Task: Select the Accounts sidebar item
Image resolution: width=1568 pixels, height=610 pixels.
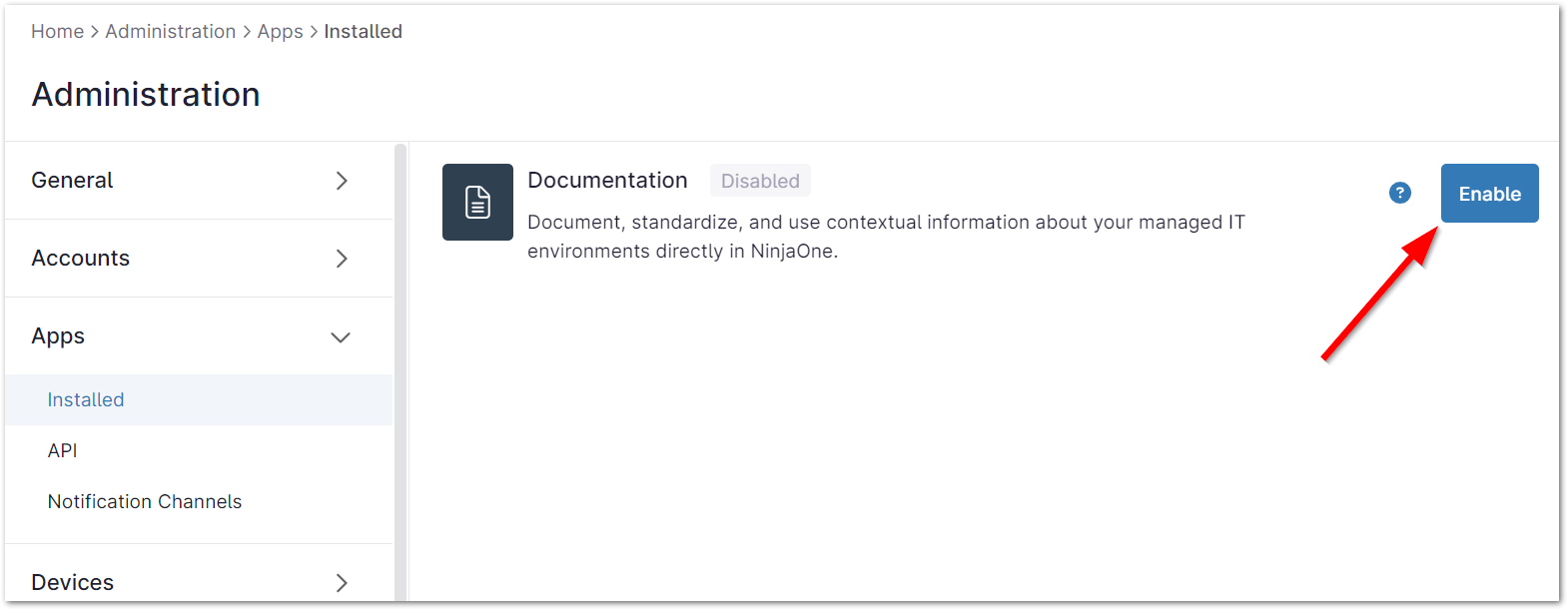Action: (80, 258)
